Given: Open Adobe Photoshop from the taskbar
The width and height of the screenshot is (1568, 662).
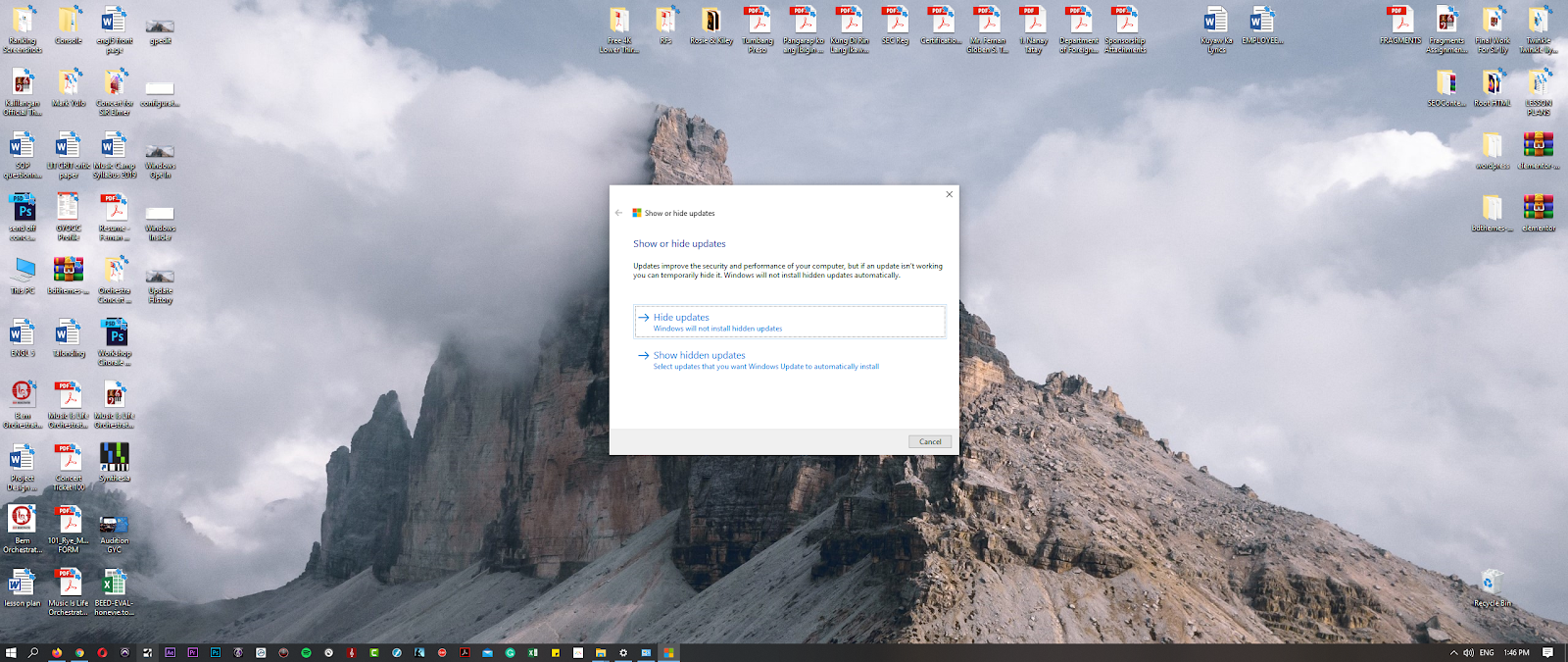Looking at the screenshot, I should pos(216,652).
